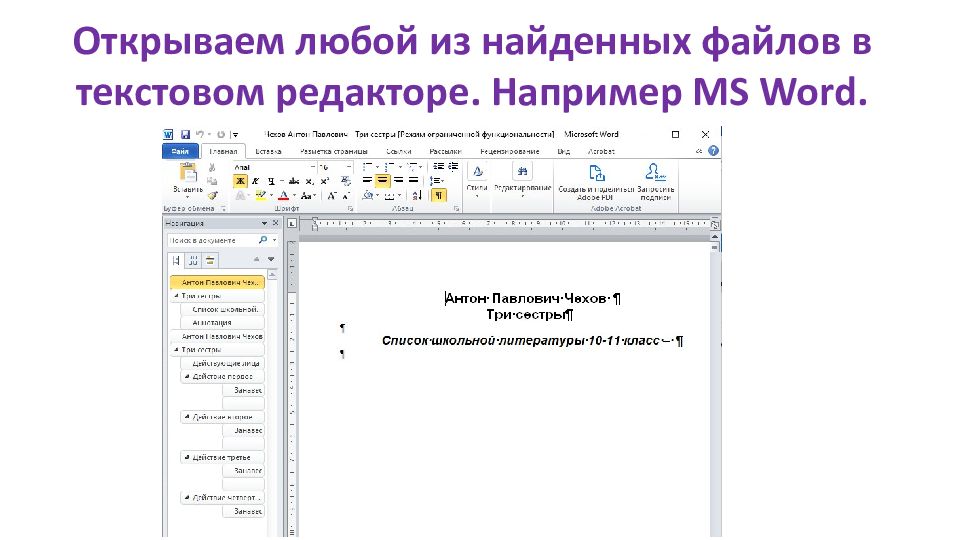Toggle italic К formatting
The width and height of the screenshot is (960, 540).
(x=255, y=181)
